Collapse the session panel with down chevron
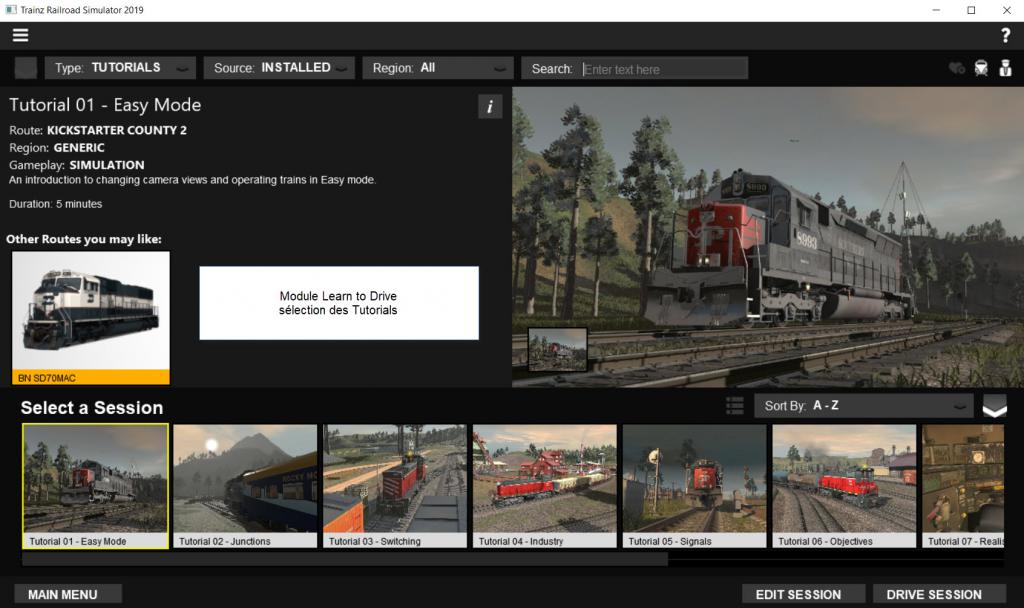Viewport: 1024px width, 608px height. click(995, 406)
